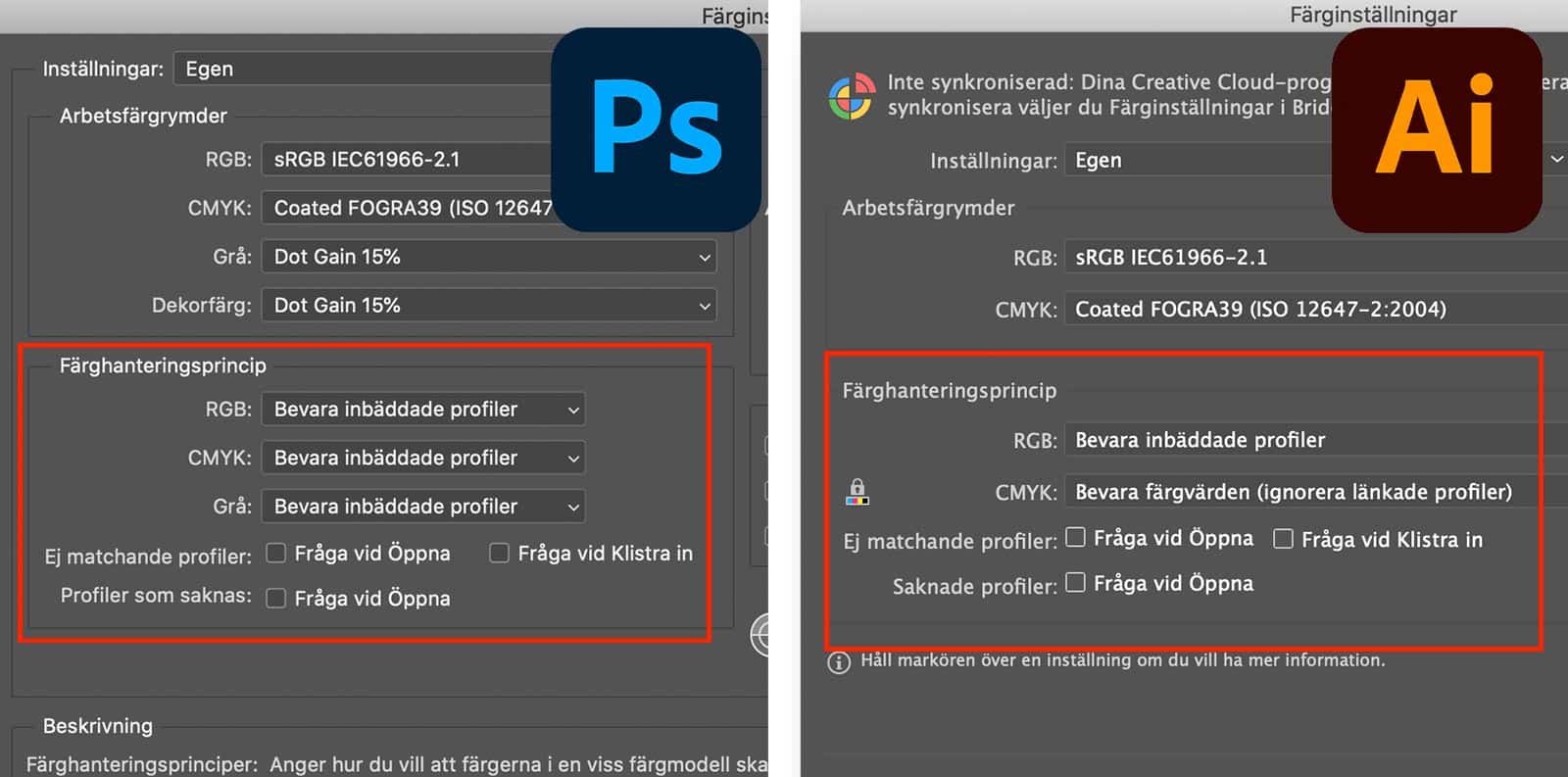The image size is (1568, 777).
Task: Open Photoshop policy RGB Bevara inbäddade profiler dropdown
Action: (x=423, y=409)
